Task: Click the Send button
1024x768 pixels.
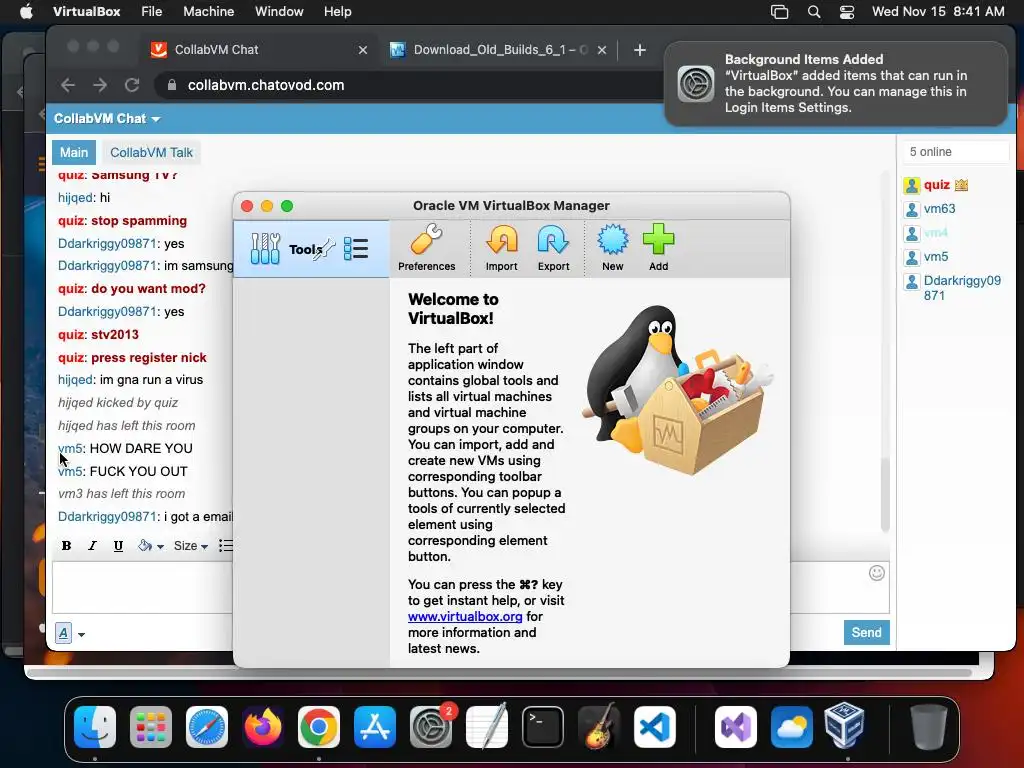Action: [x=867, y=632]
